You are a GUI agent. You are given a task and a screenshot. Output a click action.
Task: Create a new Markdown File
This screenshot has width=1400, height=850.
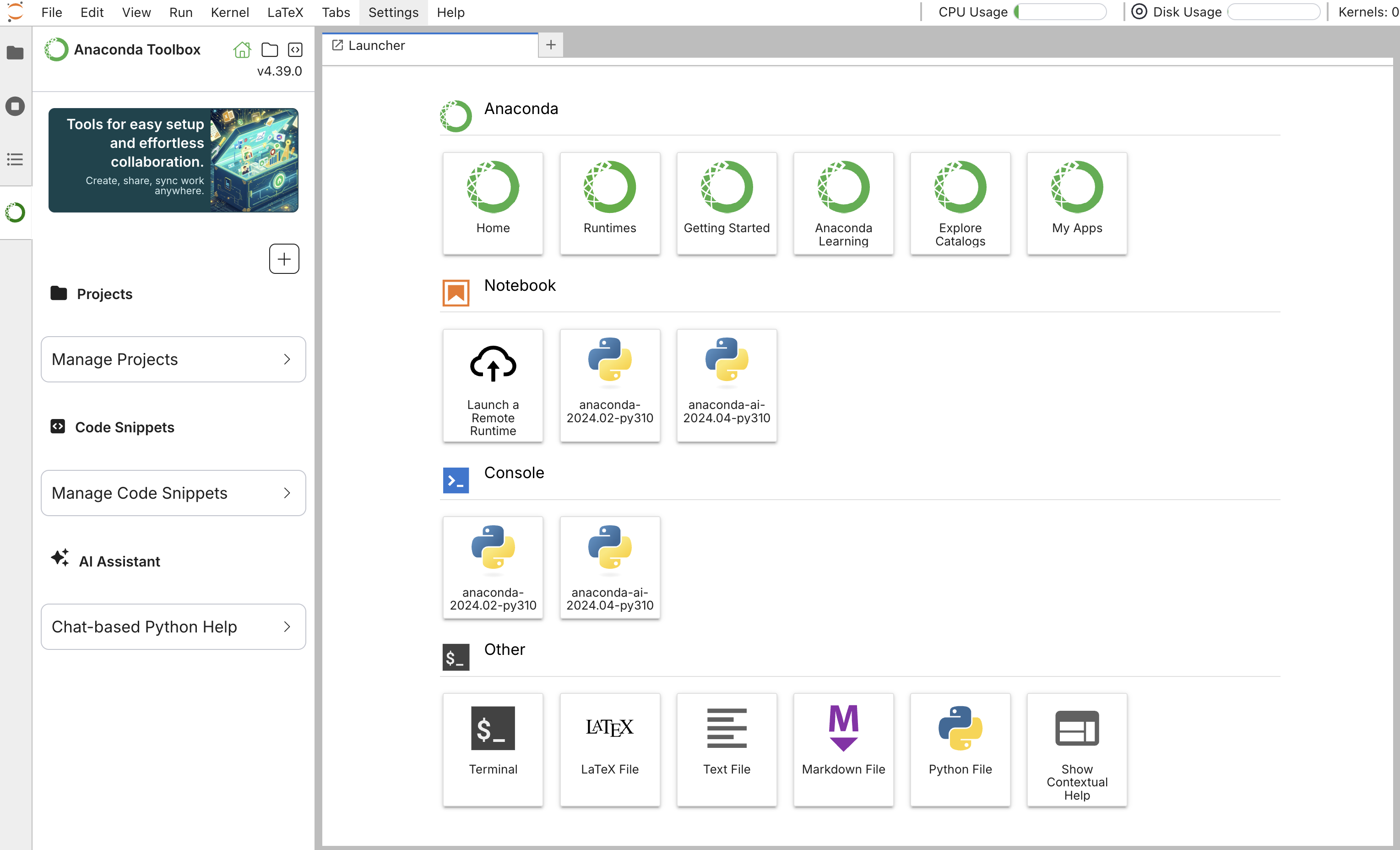coord(843,749)
